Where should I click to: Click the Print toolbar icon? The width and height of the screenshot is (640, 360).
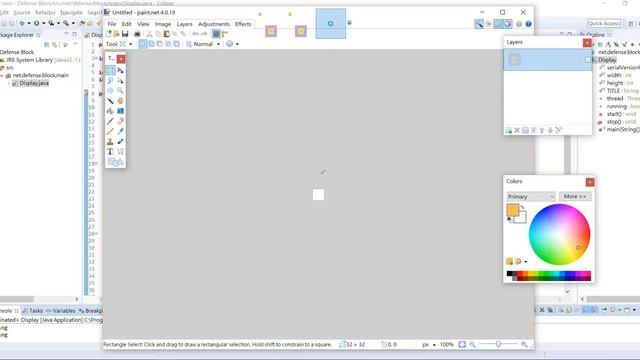point(138,34)
